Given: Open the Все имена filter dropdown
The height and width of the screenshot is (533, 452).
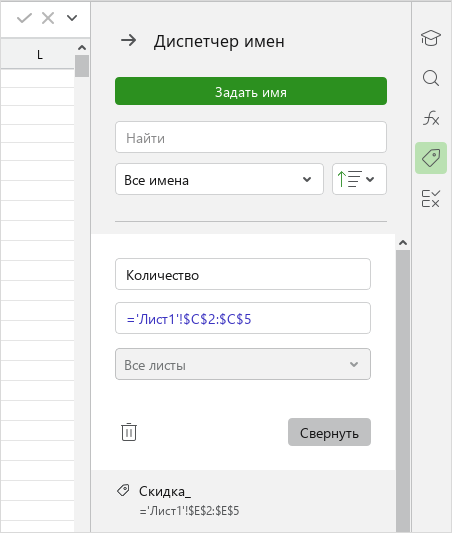Looking at the screenshot, I should pos(219,179).
